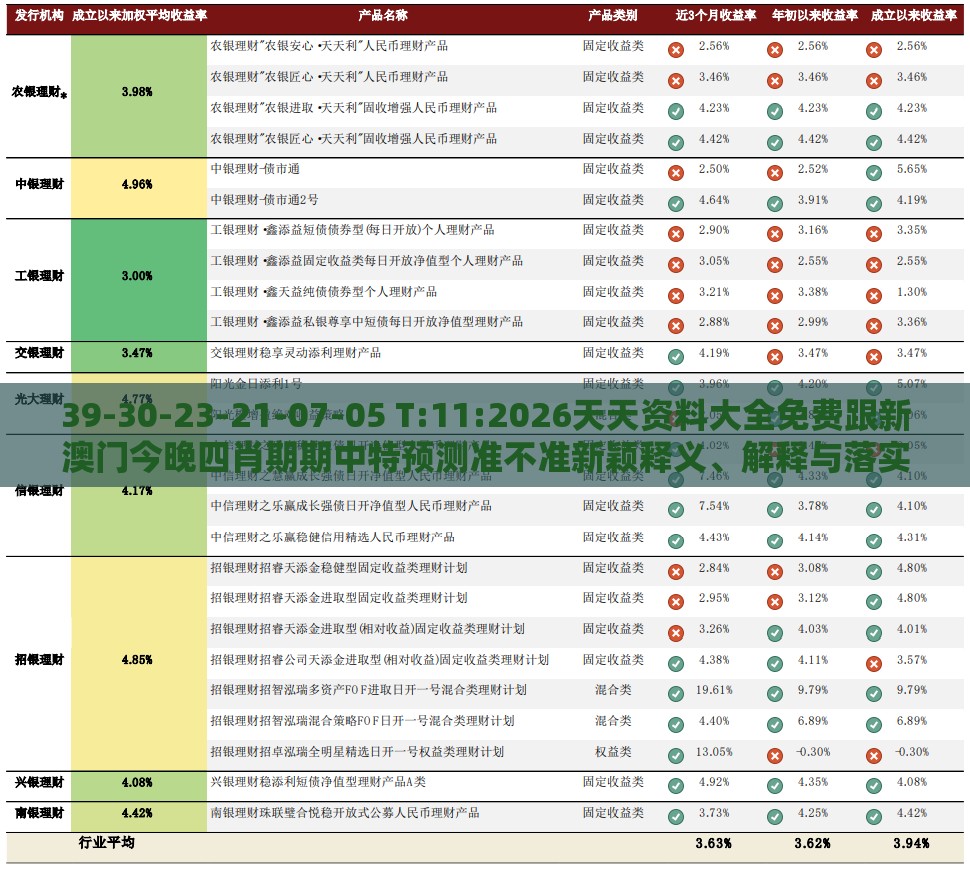Click red cross beside 2.95% for 招睿天添金进取型
This screenshot has width=970, height=870.
[676, 602]
